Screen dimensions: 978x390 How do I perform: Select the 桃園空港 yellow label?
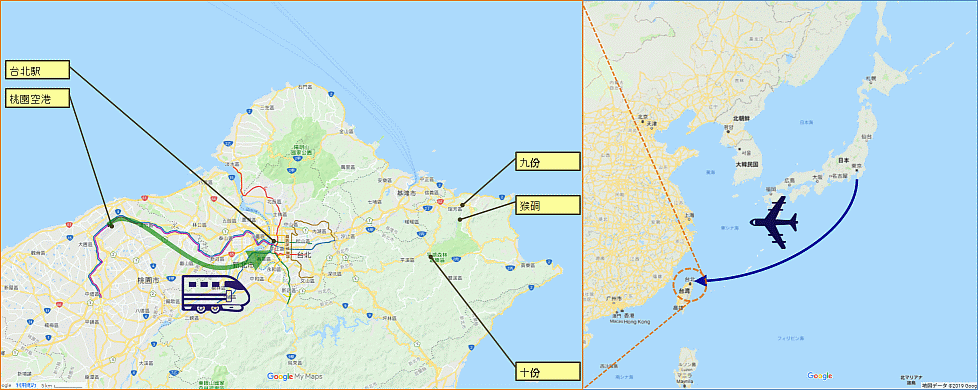[36, 97]
